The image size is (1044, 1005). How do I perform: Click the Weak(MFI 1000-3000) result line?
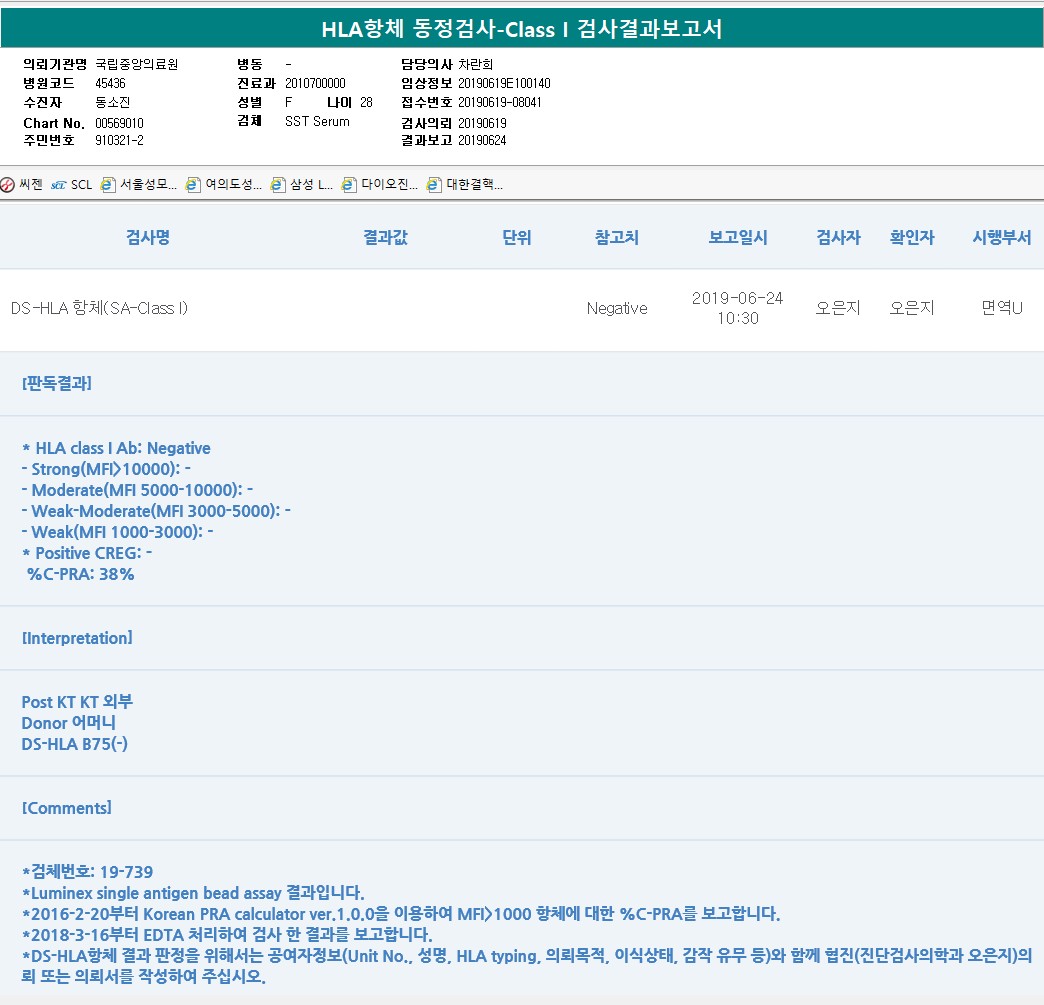tap(117, 532)
